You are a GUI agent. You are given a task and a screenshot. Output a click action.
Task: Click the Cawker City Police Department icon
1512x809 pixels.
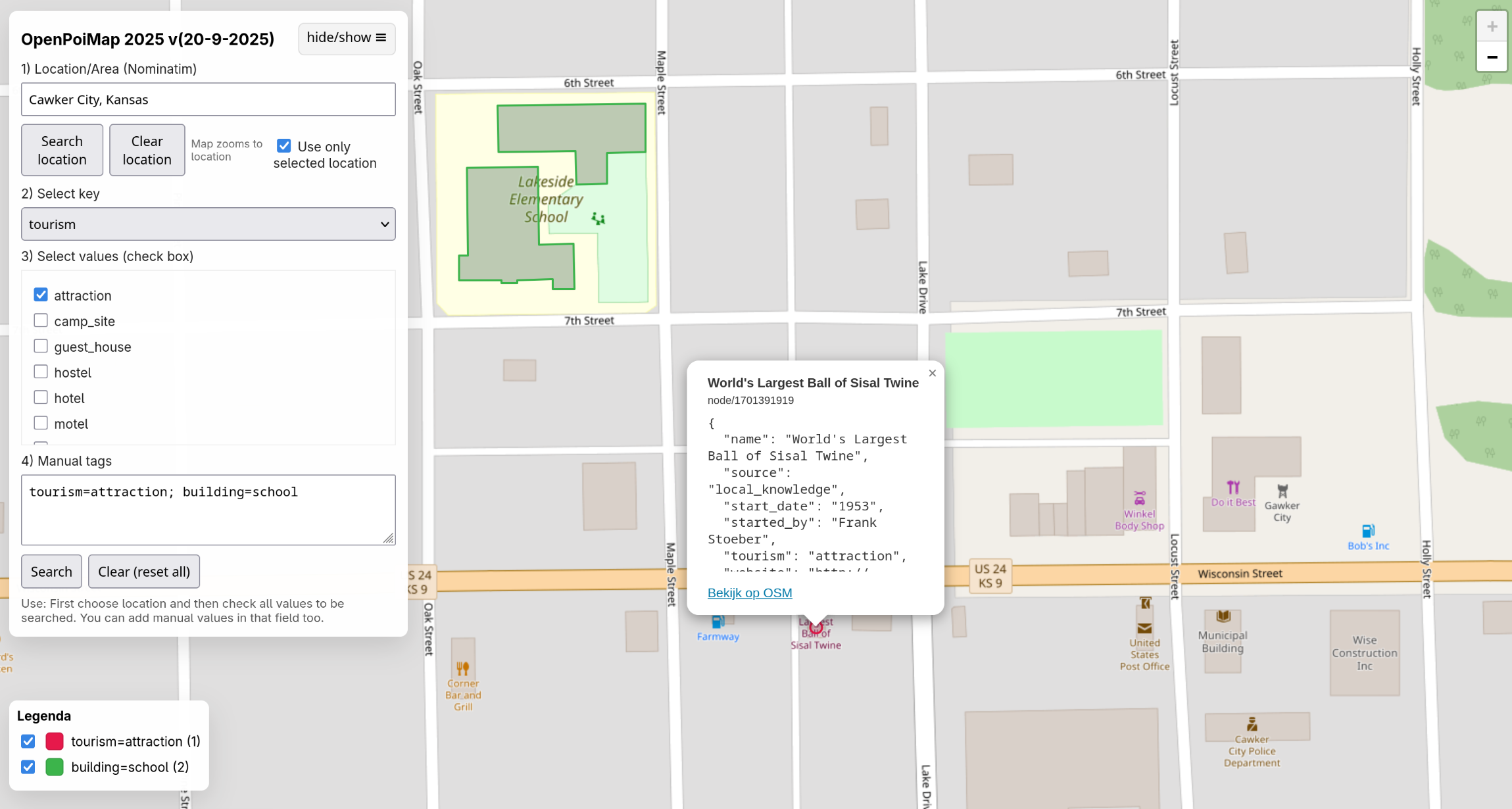(1252, 724)
